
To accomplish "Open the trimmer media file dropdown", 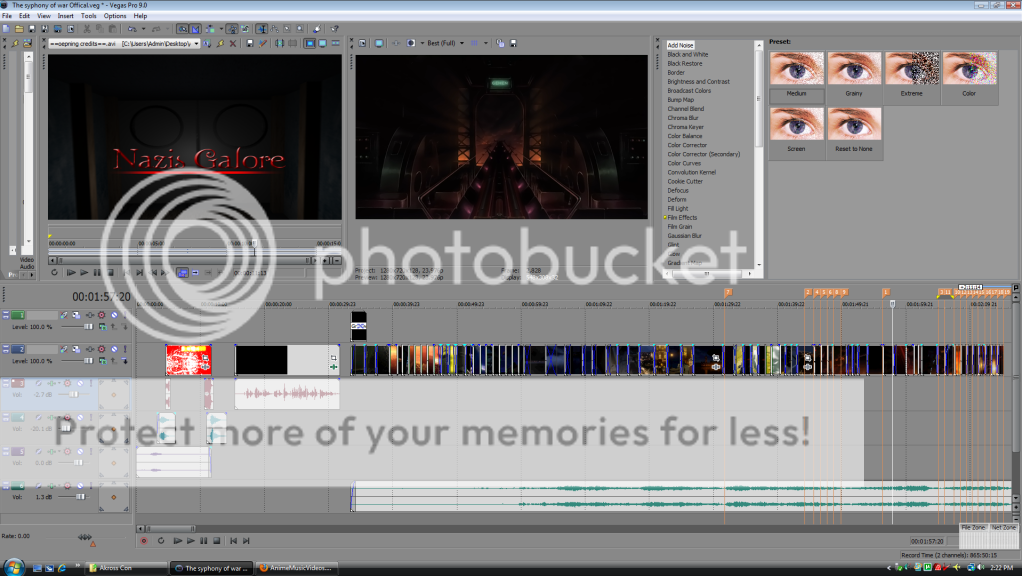I will click(x=196, y=44).
